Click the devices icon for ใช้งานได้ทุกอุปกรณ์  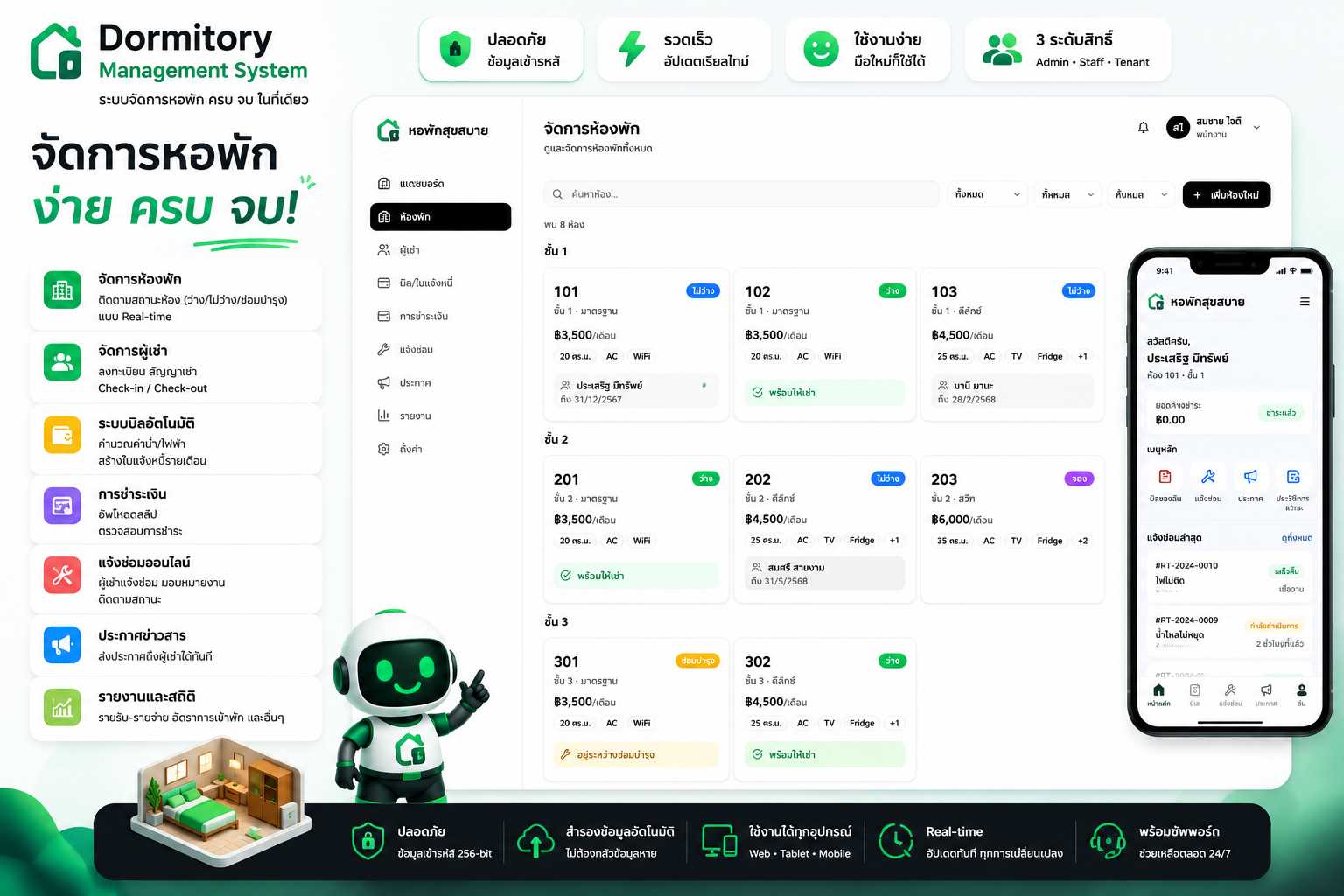719,841
